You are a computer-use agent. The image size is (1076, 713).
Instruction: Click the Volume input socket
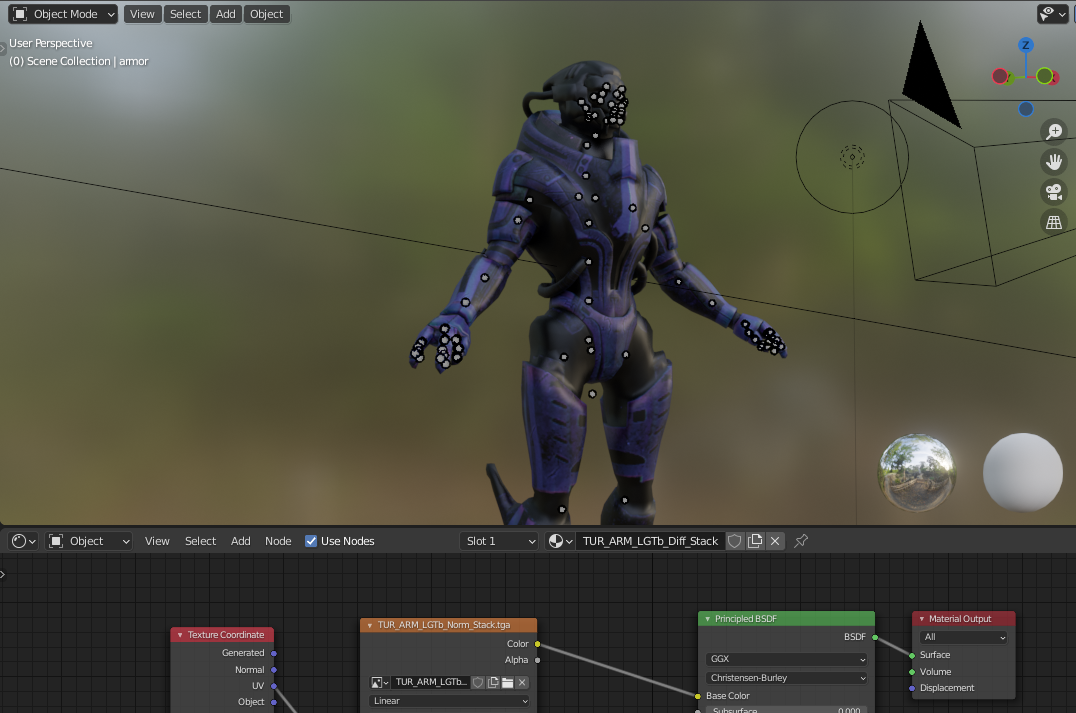point(912,672)
